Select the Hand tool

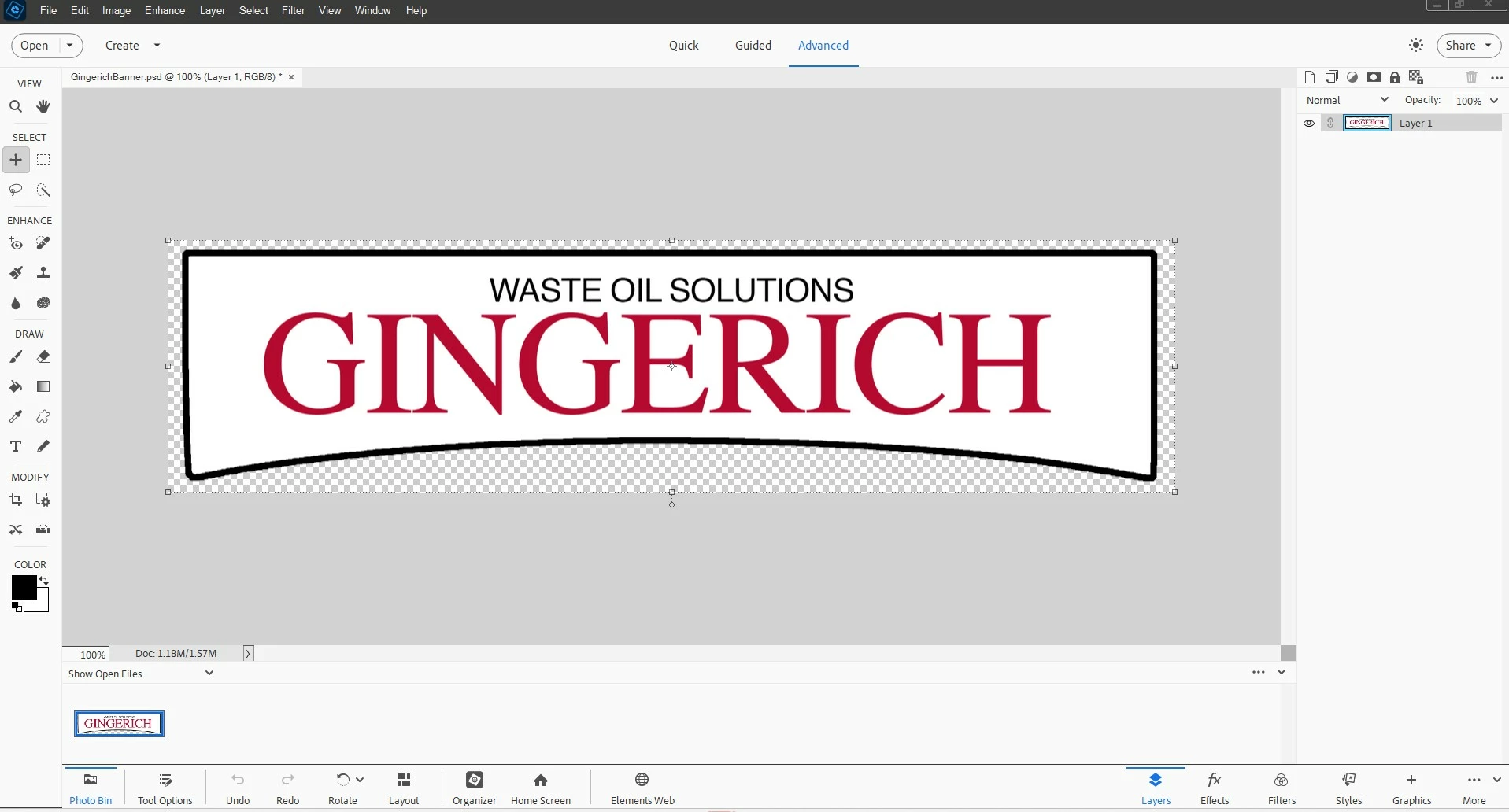43,106
